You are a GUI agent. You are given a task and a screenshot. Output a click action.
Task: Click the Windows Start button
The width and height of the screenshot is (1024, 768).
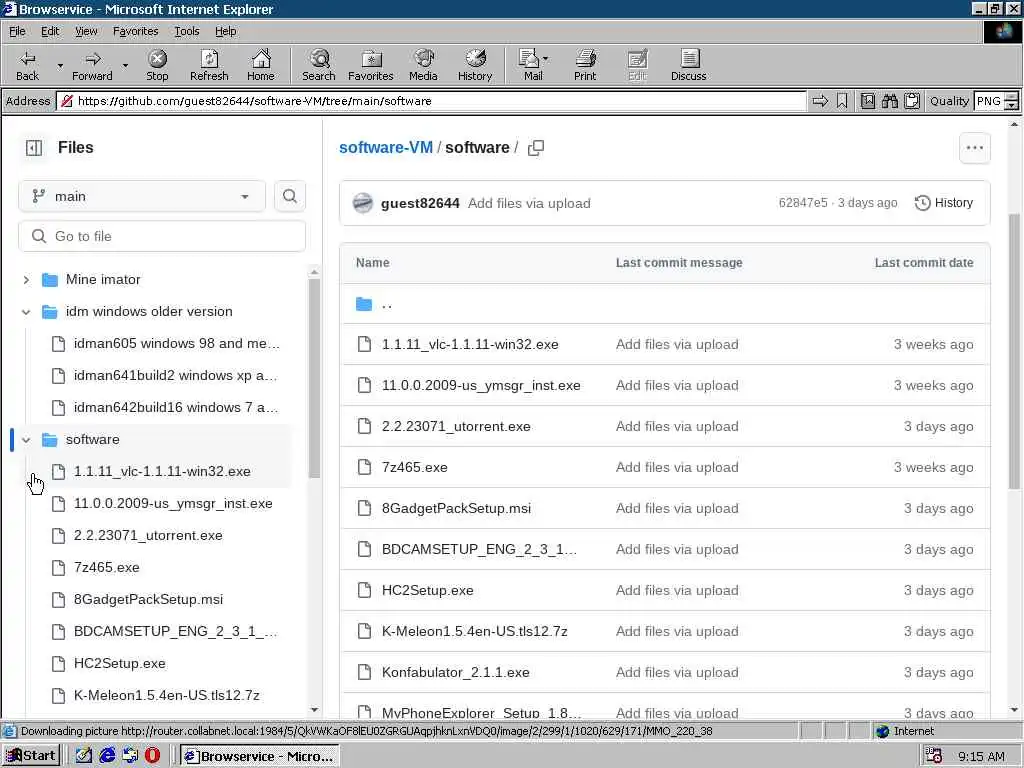(31, 756)
